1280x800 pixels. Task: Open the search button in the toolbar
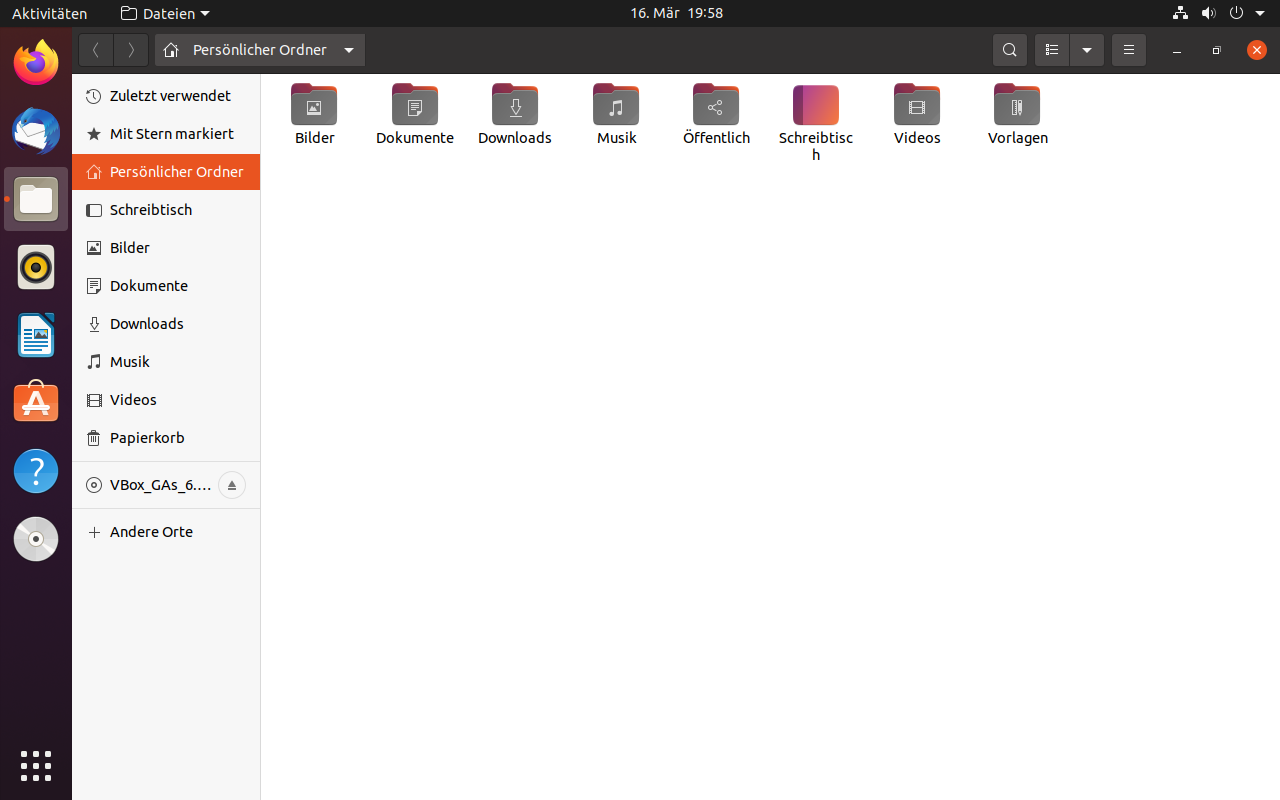point(1010,50)
